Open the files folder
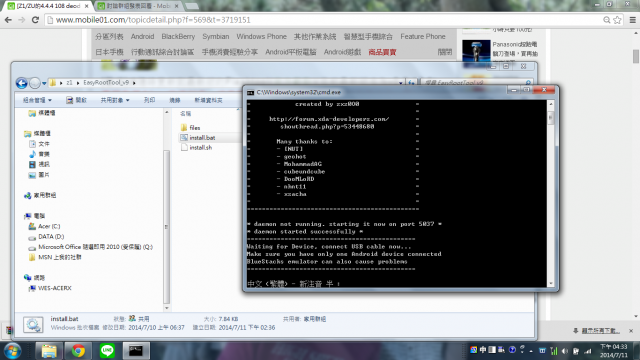This screenshot has width=640, height=360. (195, 128)
